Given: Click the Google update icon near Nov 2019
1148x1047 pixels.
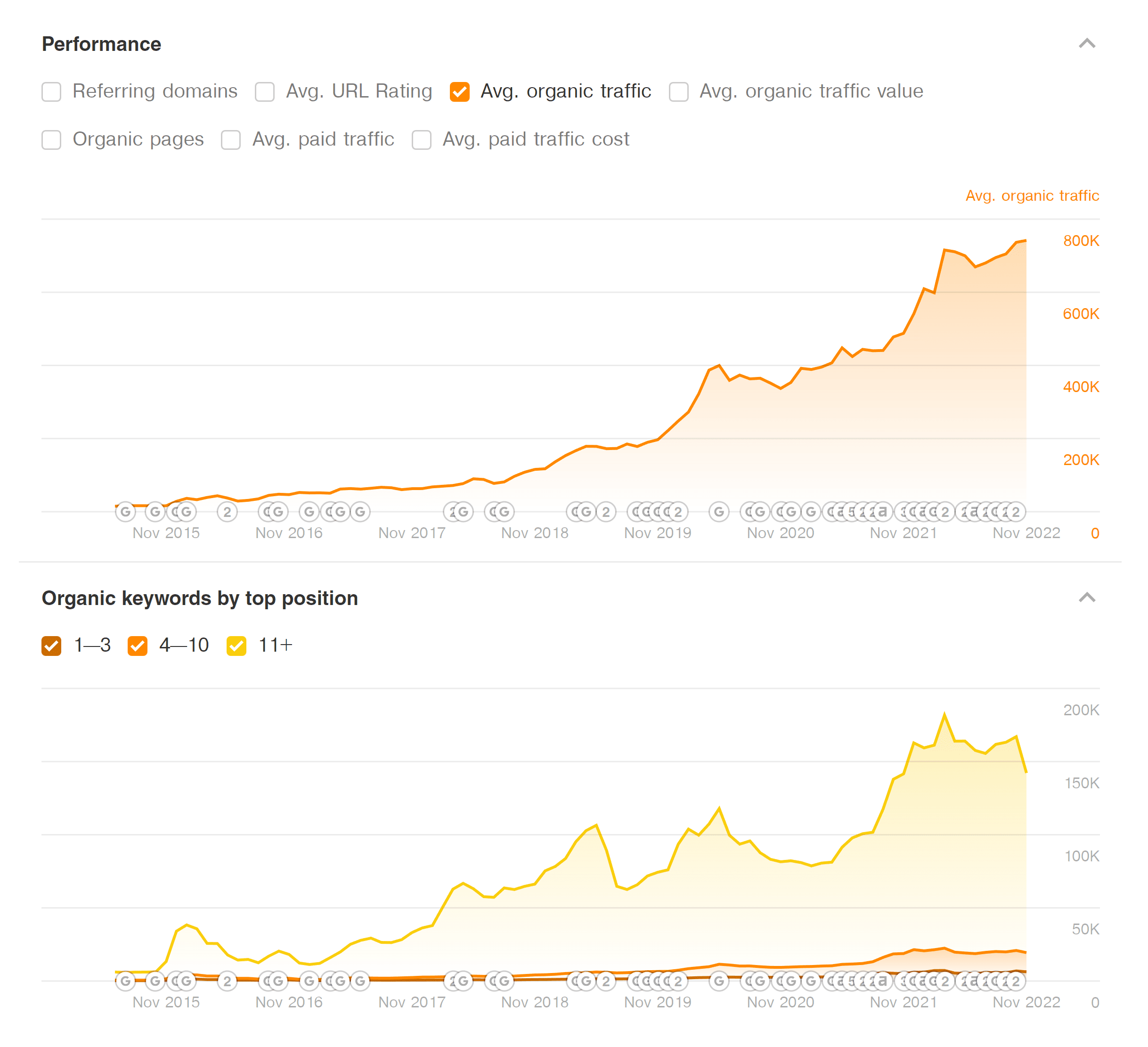Looking at the screenshot, I should 719,512.
